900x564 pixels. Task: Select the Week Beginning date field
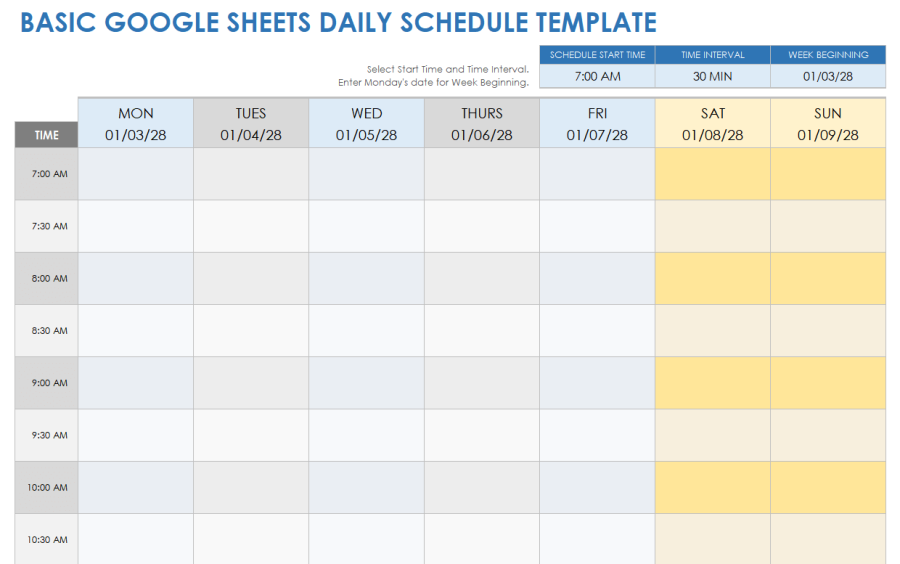pos(828,76)
